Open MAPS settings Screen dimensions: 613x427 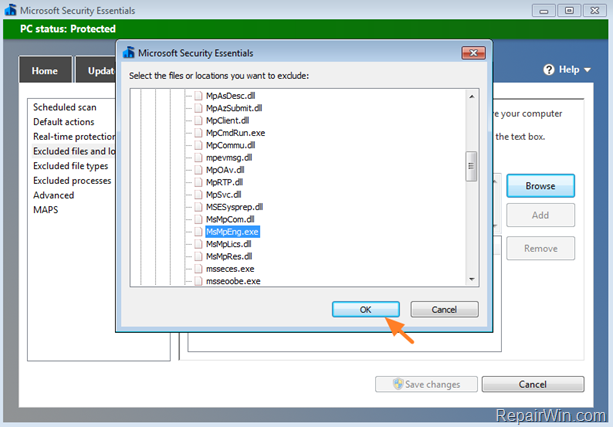[x=46, y=210]
